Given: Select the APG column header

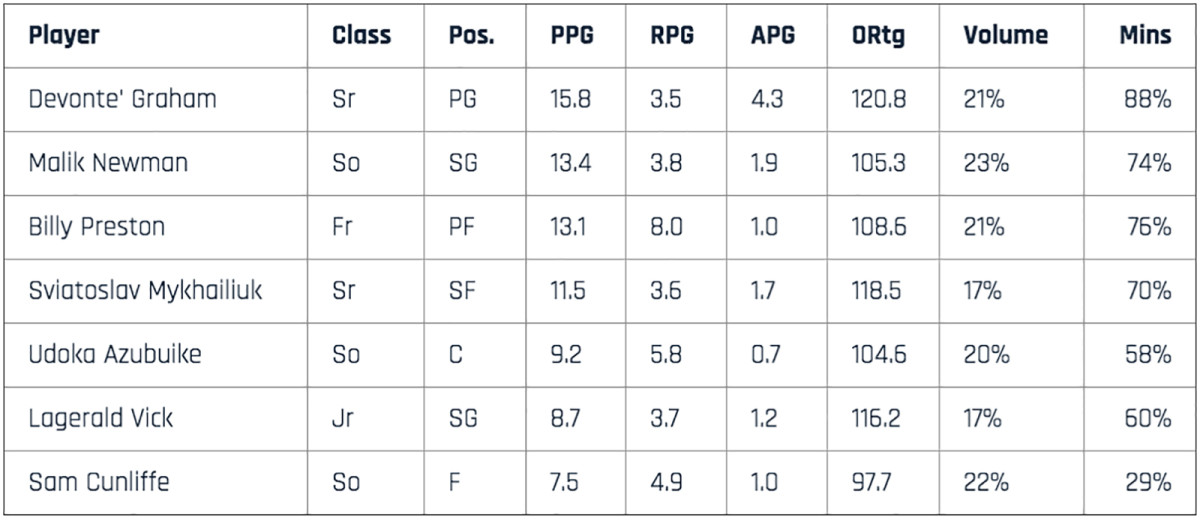Looking at the screenshot, I should point(772,36).
